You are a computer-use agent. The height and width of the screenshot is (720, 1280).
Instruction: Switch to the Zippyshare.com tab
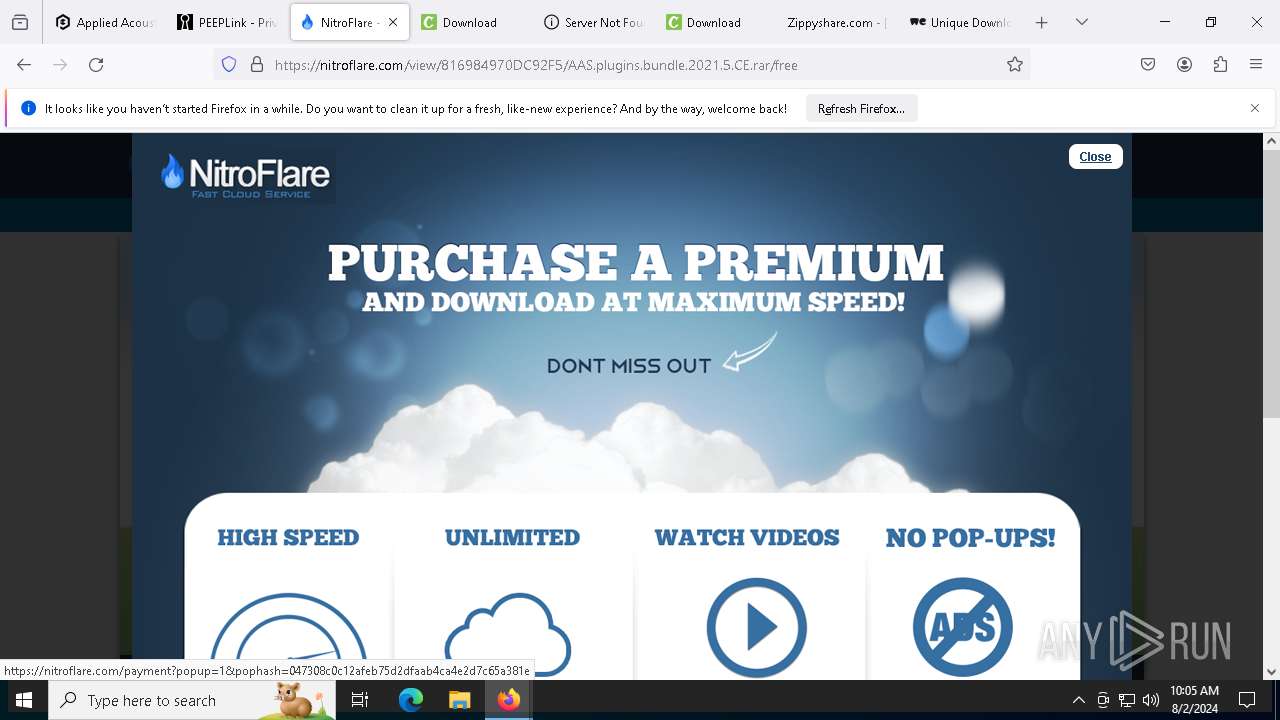click(x=838, y=22)
